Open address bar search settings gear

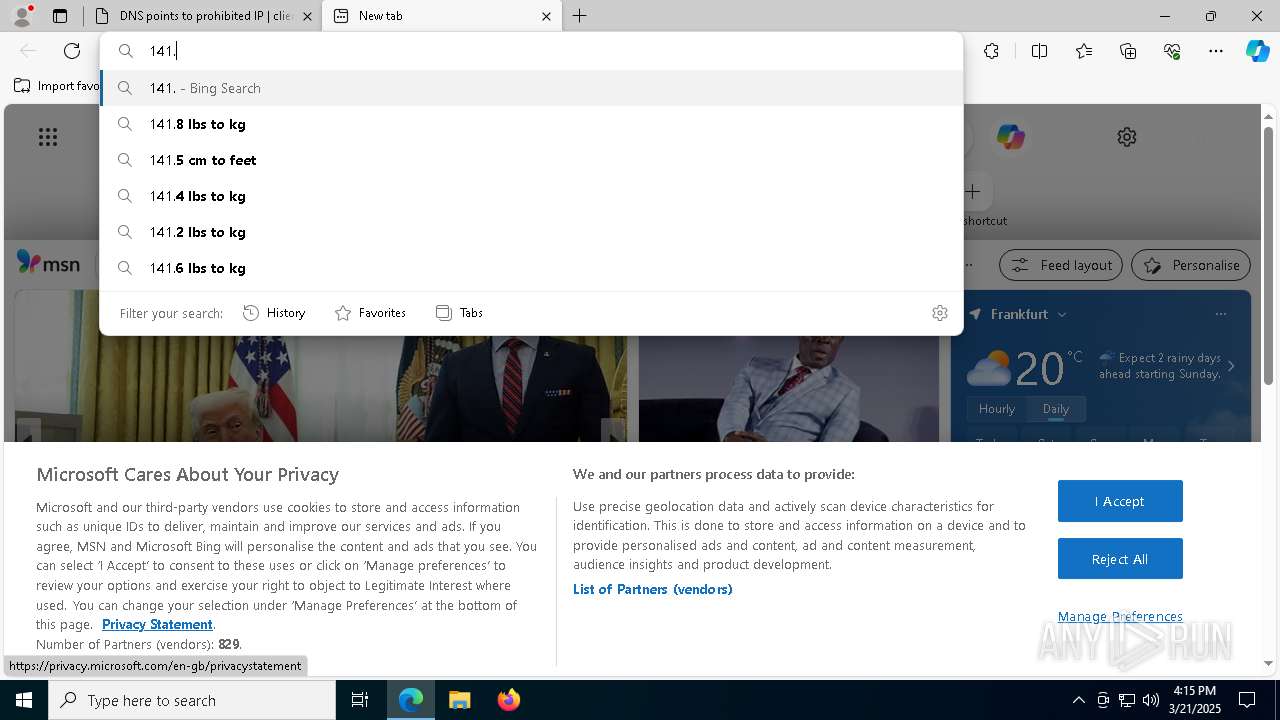940,313
